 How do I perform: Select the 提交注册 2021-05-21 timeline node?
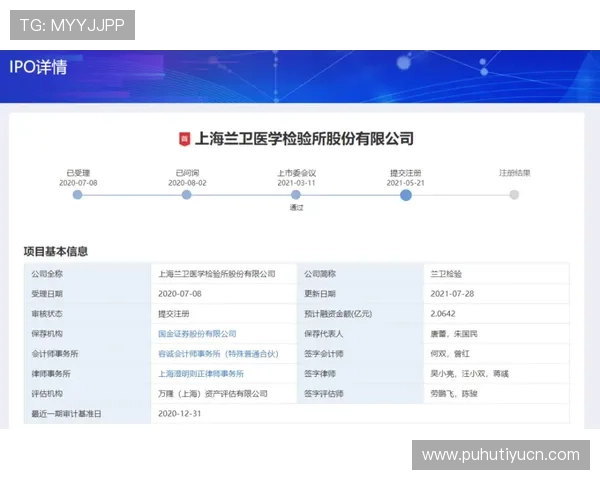coord(406,195)
